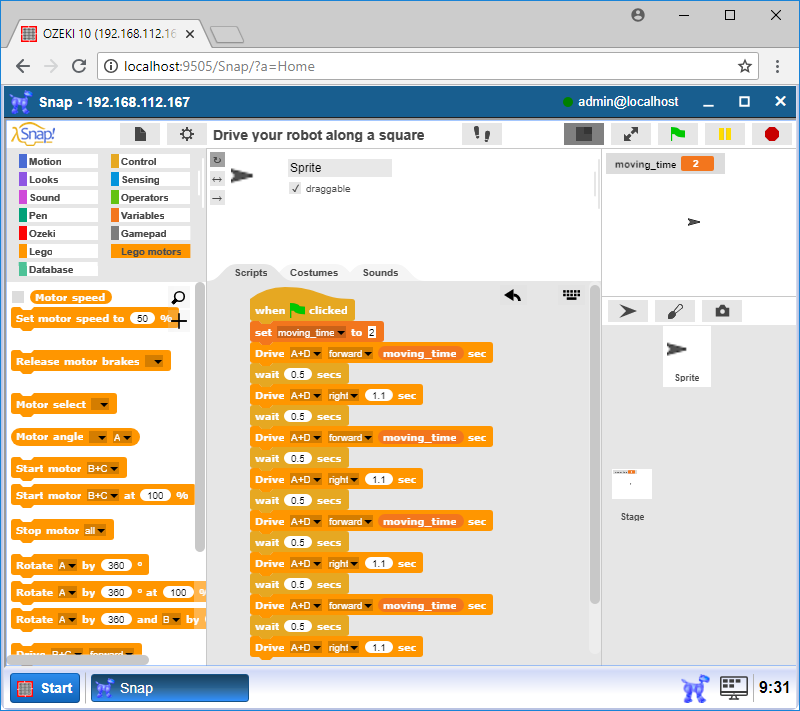
Task: Toggle Motor speed variable watcher checkbox
Action: pos(18,297)
